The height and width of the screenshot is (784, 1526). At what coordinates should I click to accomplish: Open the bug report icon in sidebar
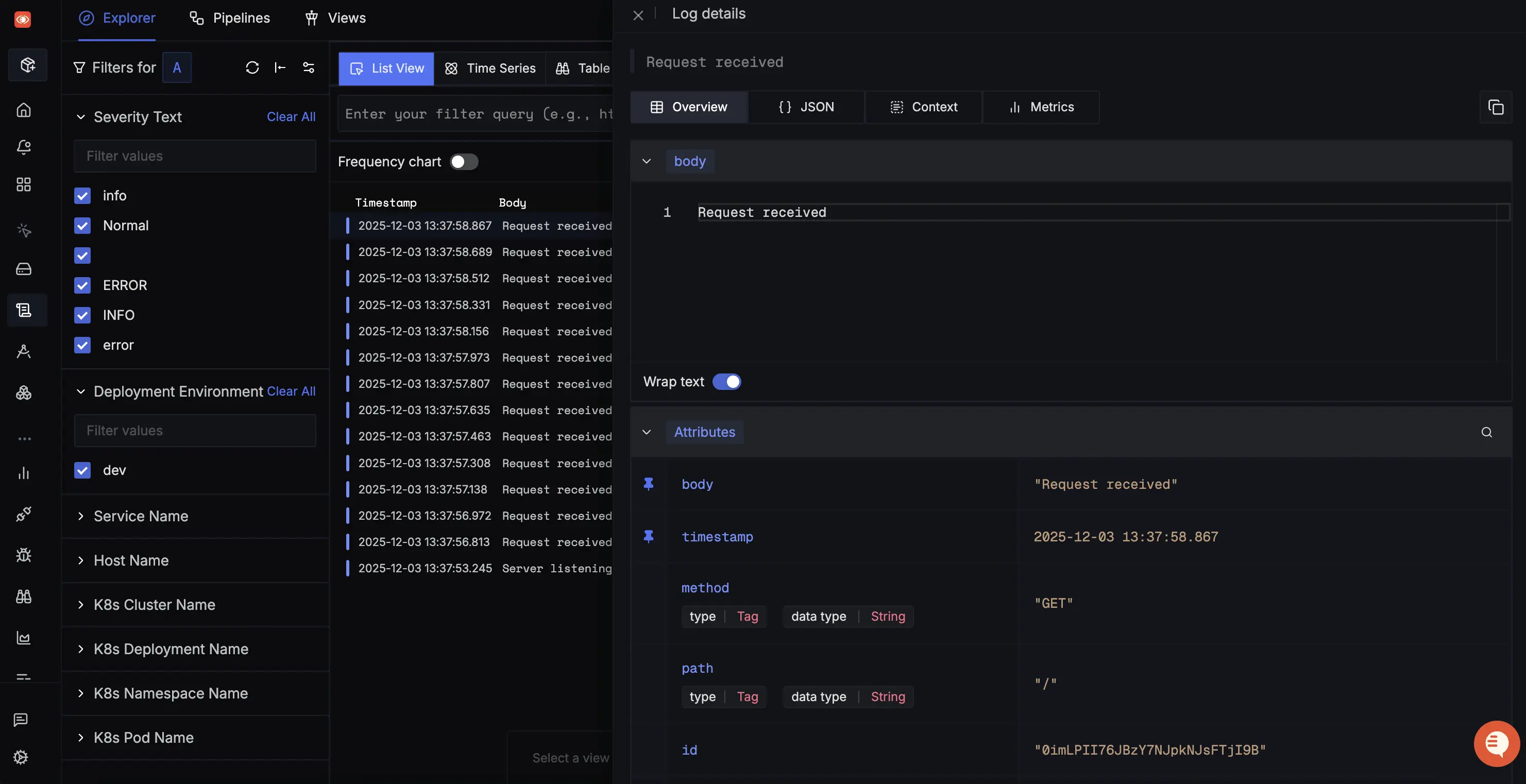tap(24, 555)
